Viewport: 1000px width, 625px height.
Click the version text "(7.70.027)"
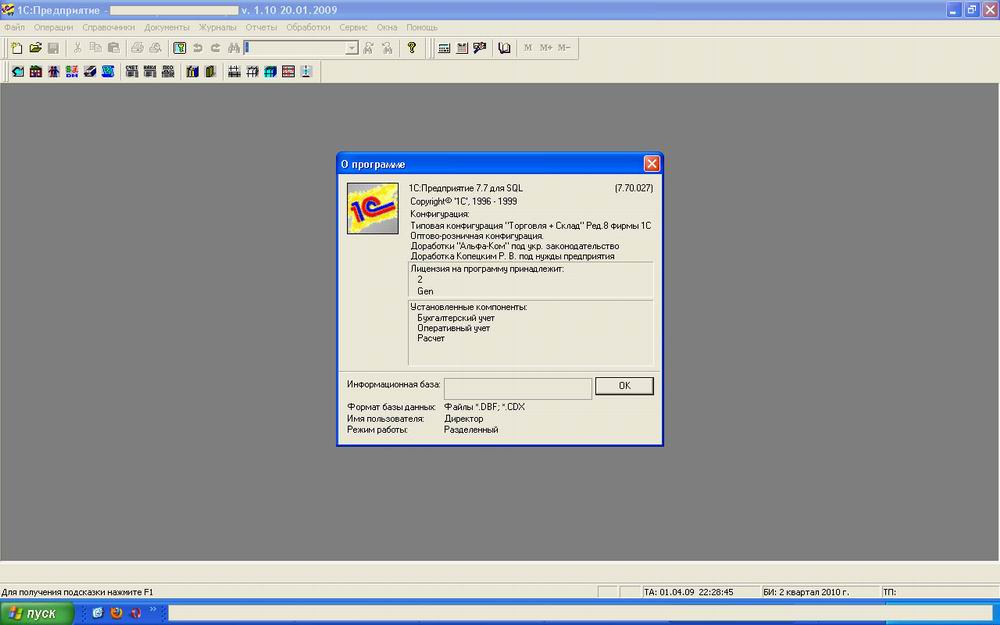pyautogui.click(x=634, y=188)
